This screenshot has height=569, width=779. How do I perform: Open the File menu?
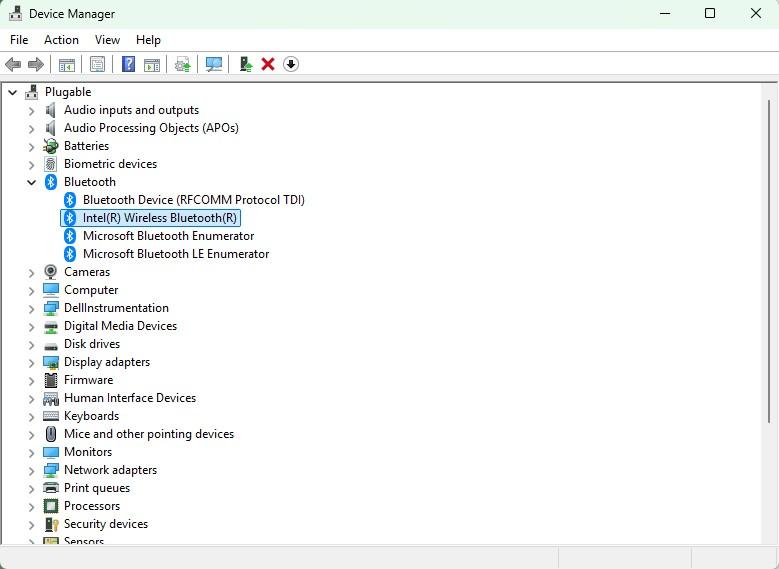(19, 40)
